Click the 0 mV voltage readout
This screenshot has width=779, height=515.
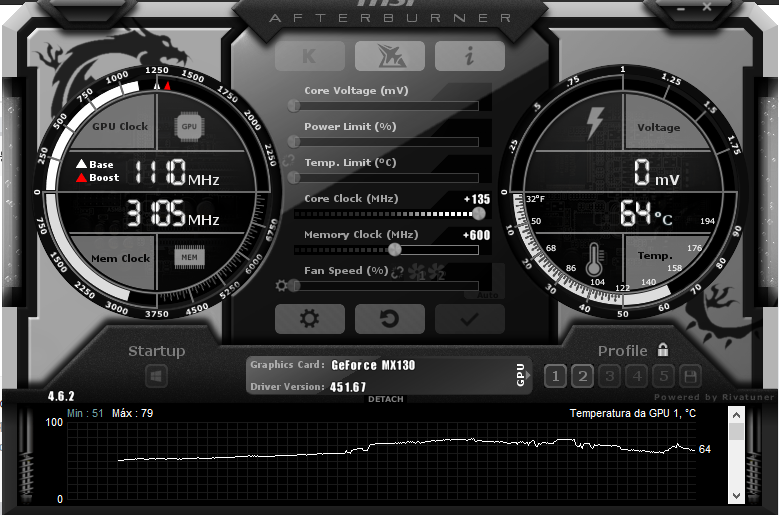pos(656,173)
